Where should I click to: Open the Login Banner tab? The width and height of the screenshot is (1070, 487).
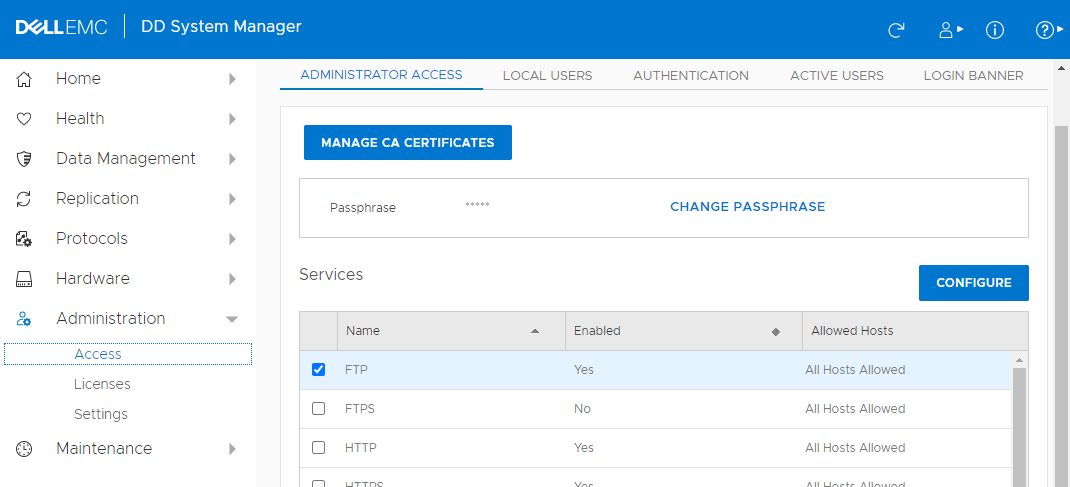[973, 75]
